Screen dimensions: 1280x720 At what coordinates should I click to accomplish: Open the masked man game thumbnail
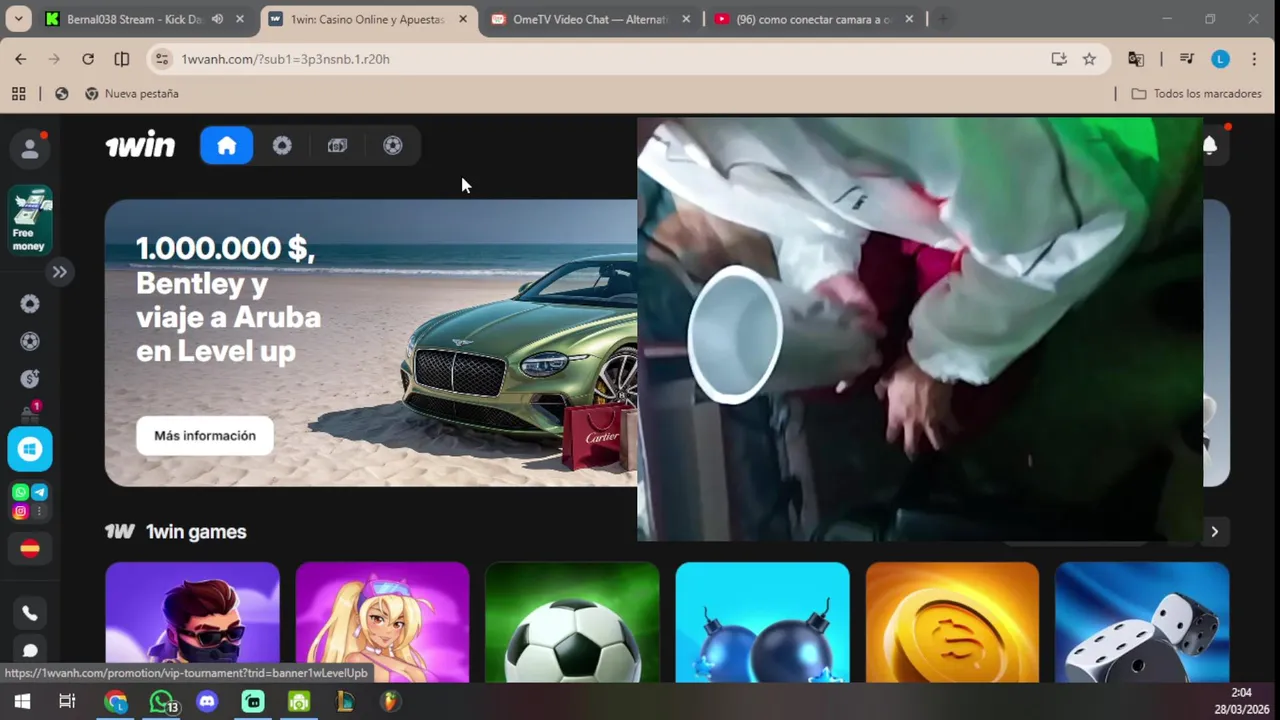coord(192,622)
